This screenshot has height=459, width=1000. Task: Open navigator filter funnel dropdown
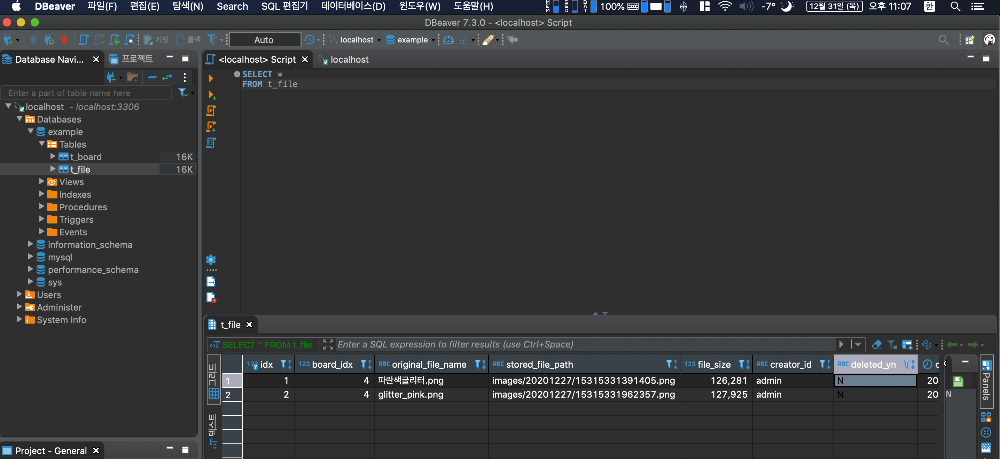point(184,93)
